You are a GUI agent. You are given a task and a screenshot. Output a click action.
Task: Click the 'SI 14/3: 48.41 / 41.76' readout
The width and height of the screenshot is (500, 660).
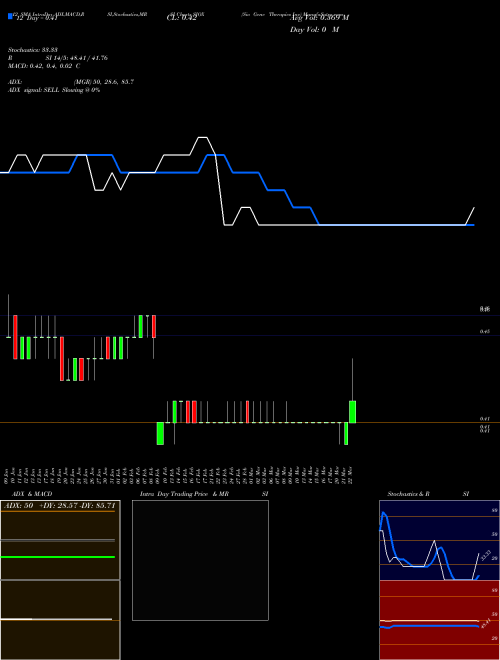[x=77, y=58]
